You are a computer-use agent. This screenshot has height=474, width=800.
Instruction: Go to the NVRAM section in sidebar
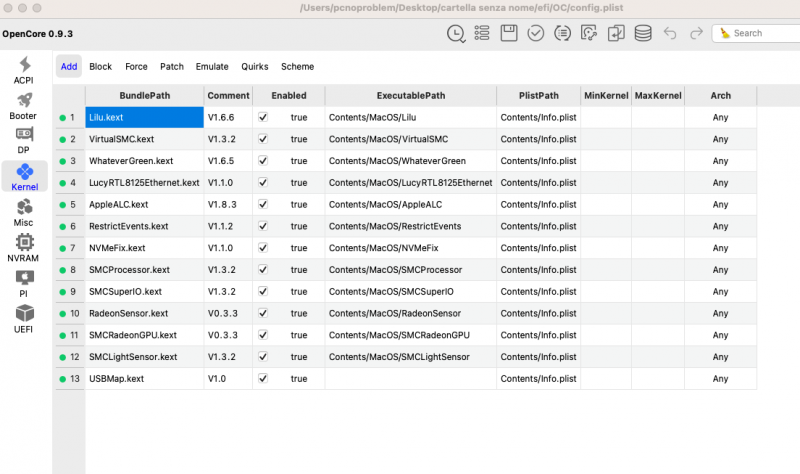(24, 248)
